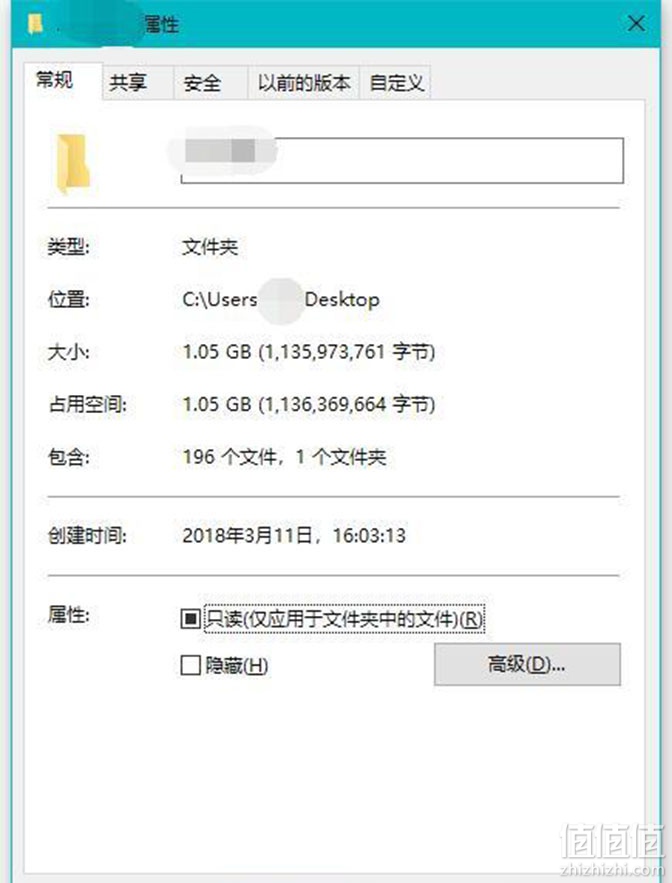672x883 pixels.
Task: Toggle the 只读 read-only checkbox
Action: click(x=190, y=619)
